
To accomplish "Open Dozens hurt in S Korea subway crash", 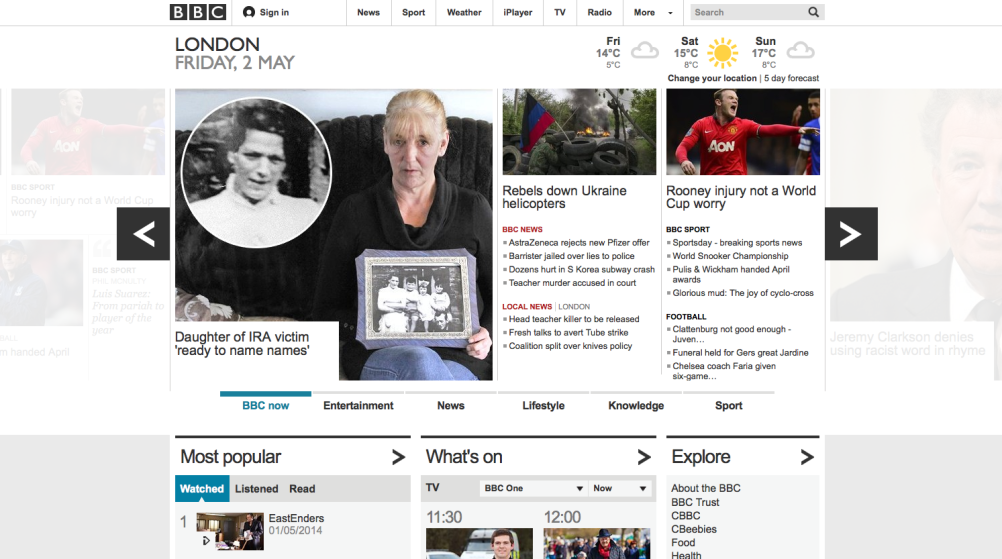I will coord(582,270).
